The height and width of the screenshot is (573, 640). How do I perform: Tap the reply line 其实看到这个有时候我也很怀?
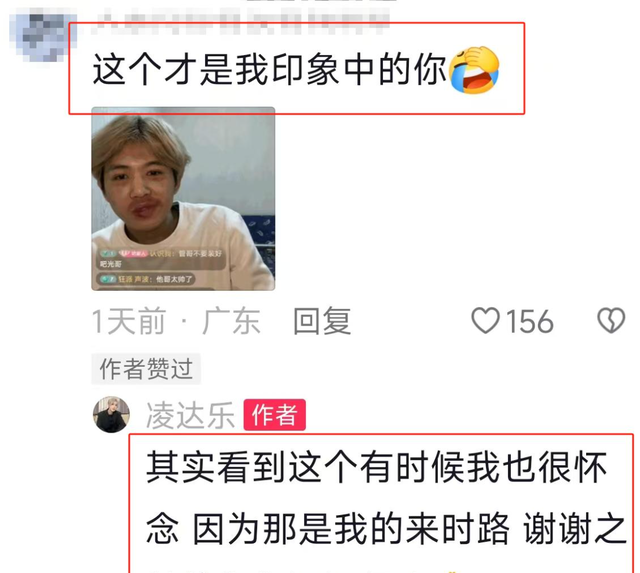coord(377,468)
